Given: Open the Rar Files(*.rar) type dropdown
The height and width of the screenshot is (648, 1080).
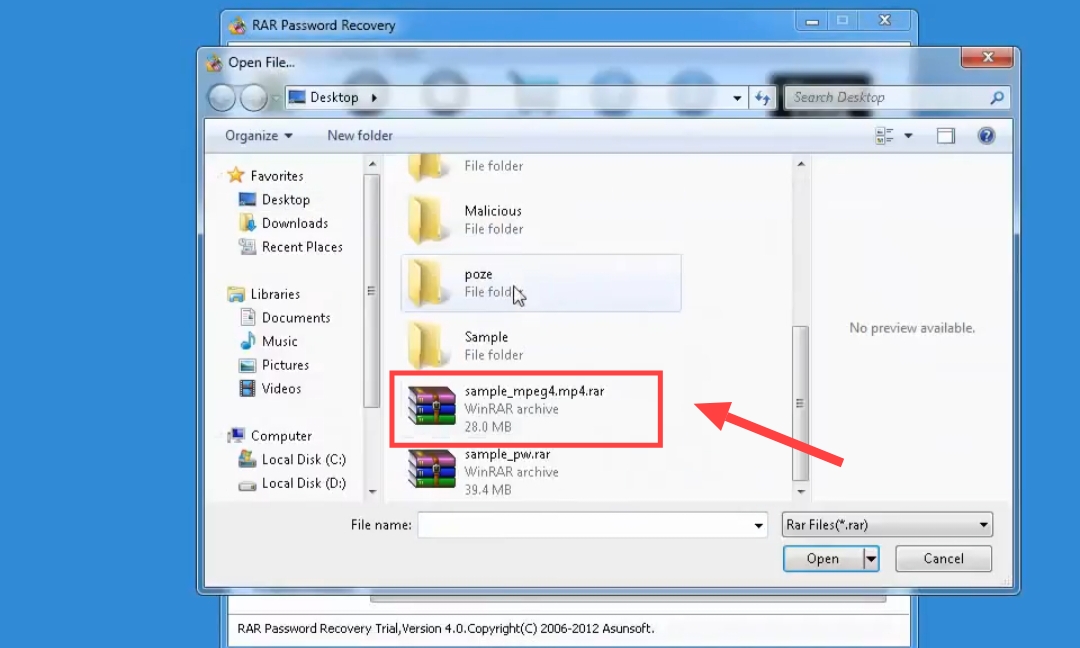Looking at the screenshot, I should [887, 525].
